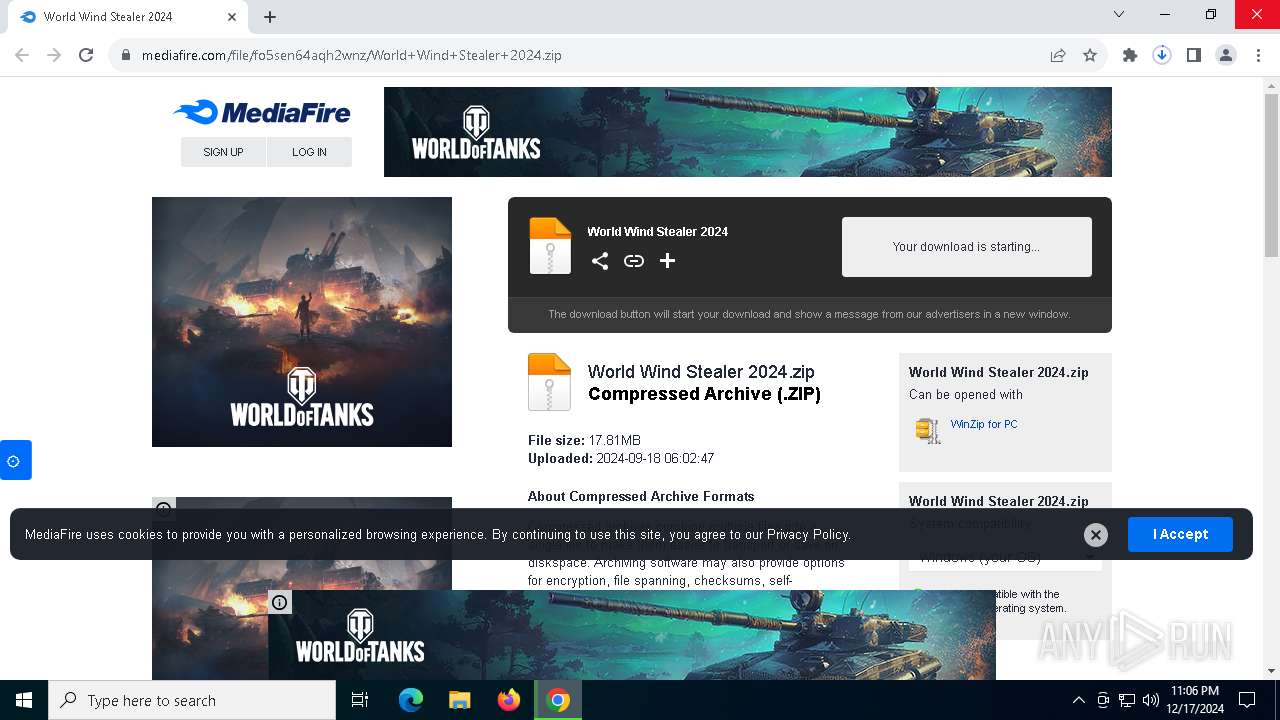Click the I Accept cookies button
This screenshot has height=720, width=1280.
pos(1180,534)
